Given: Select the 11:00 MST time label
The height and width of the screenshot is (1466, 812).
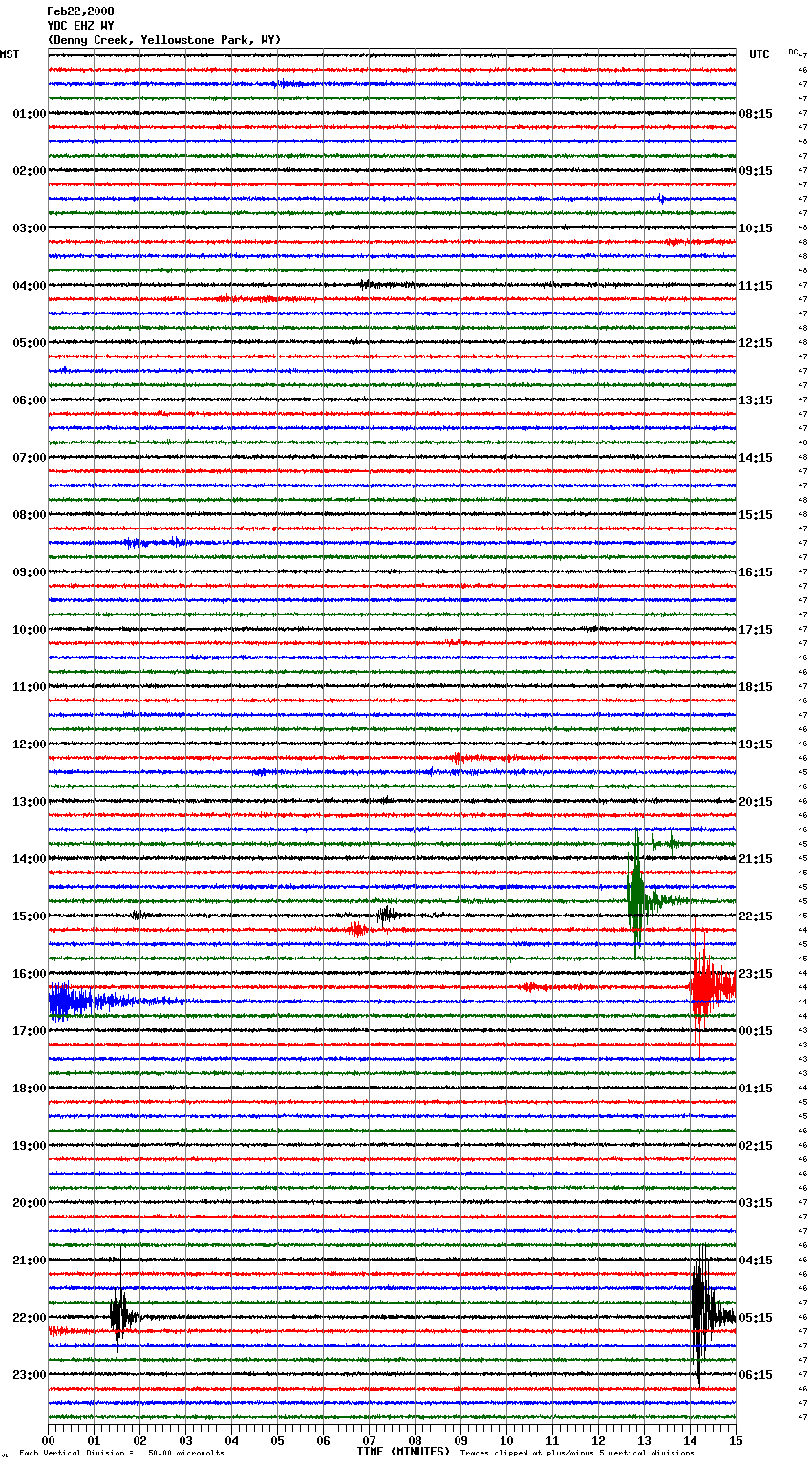Looking at the screenshot, I should coord(30,687).
